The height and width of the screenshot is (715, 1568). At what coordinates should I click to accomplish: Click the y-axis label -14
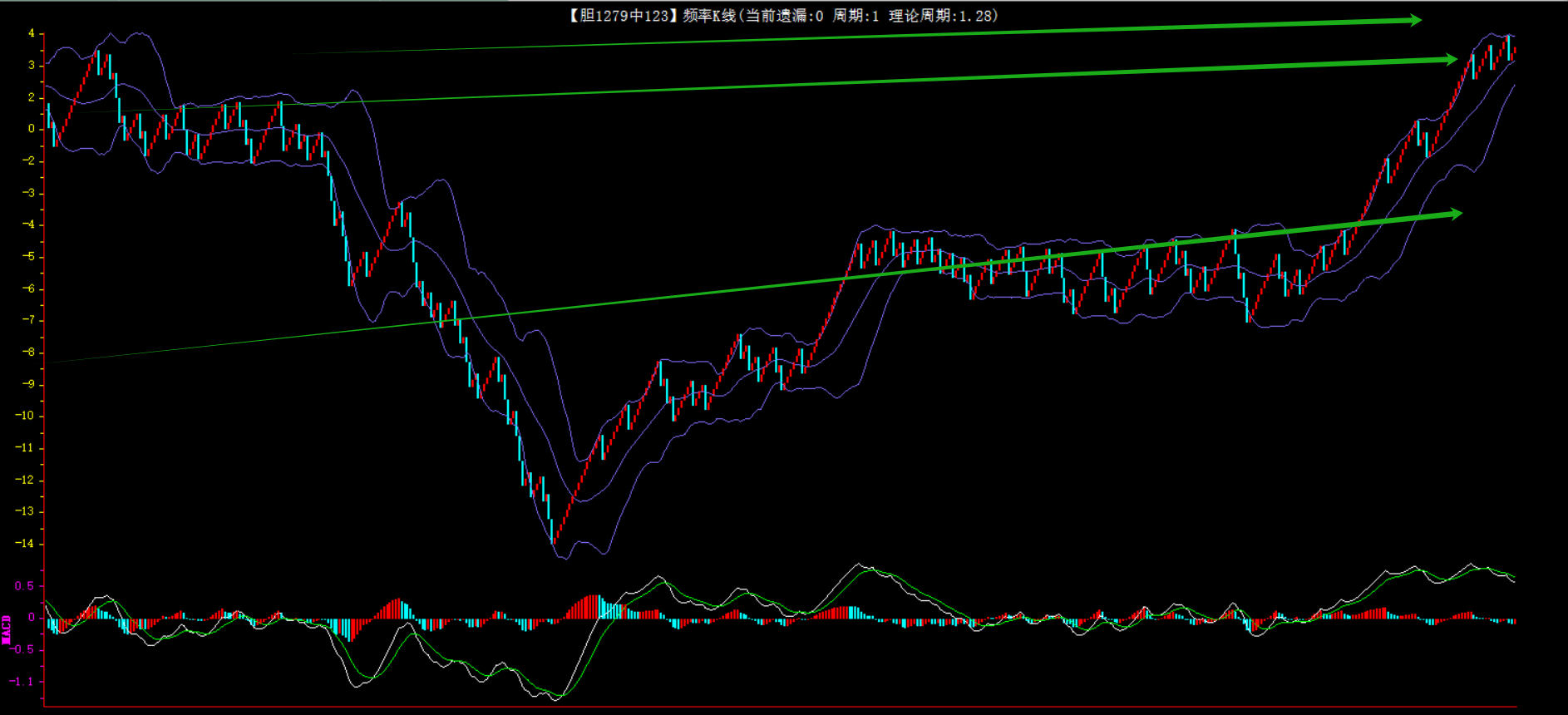pos(26,544)
